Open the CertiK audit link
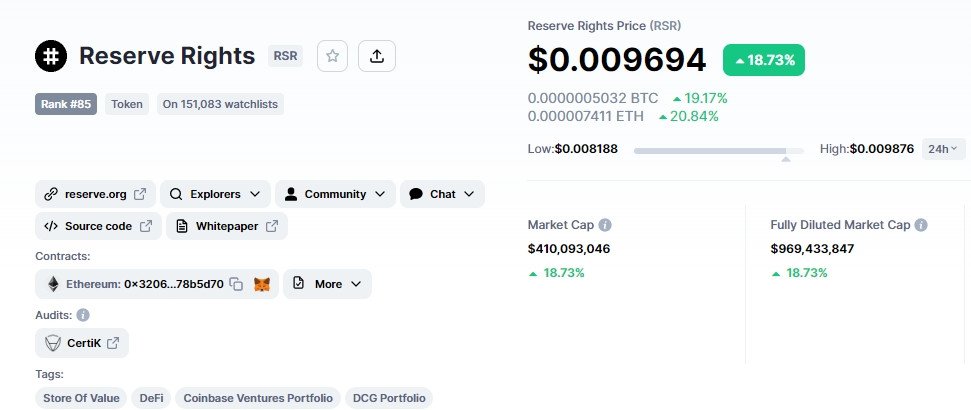The height and width of the screenshot is (410, 971). pyautogui.click(x=82, y=343)
